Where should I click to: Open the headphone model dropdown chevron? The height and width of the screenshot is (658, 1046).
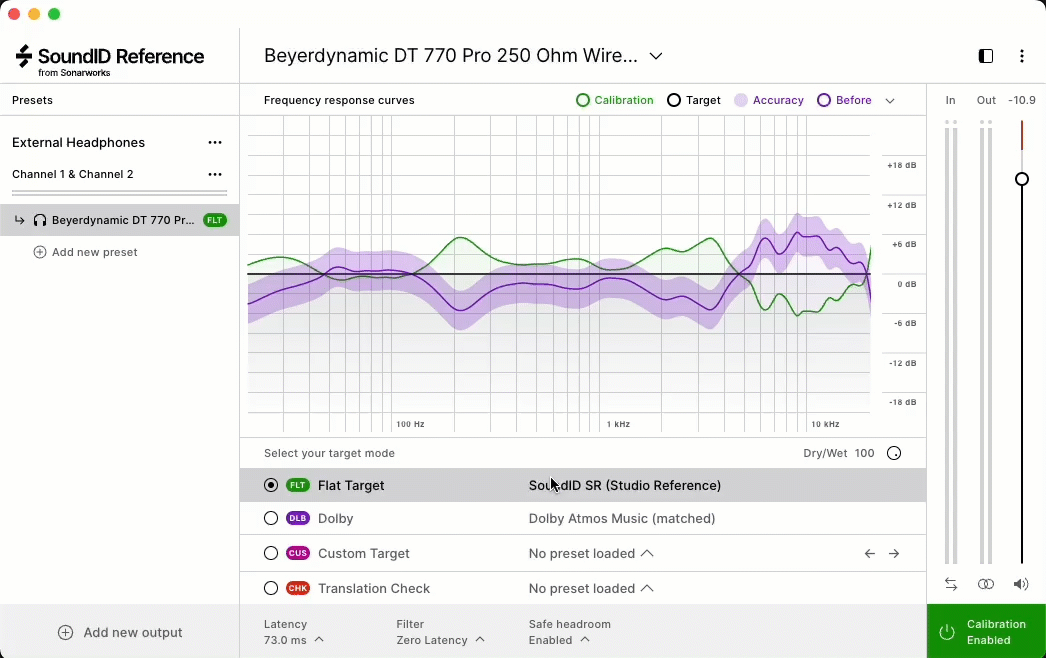(x=656, y=56)
